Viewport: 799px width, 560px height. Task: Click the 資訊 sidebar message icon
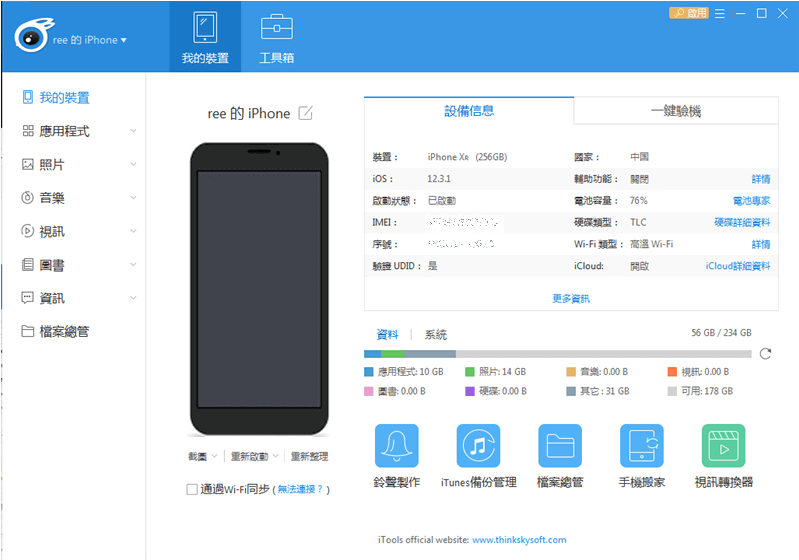[x=28, y=298]
